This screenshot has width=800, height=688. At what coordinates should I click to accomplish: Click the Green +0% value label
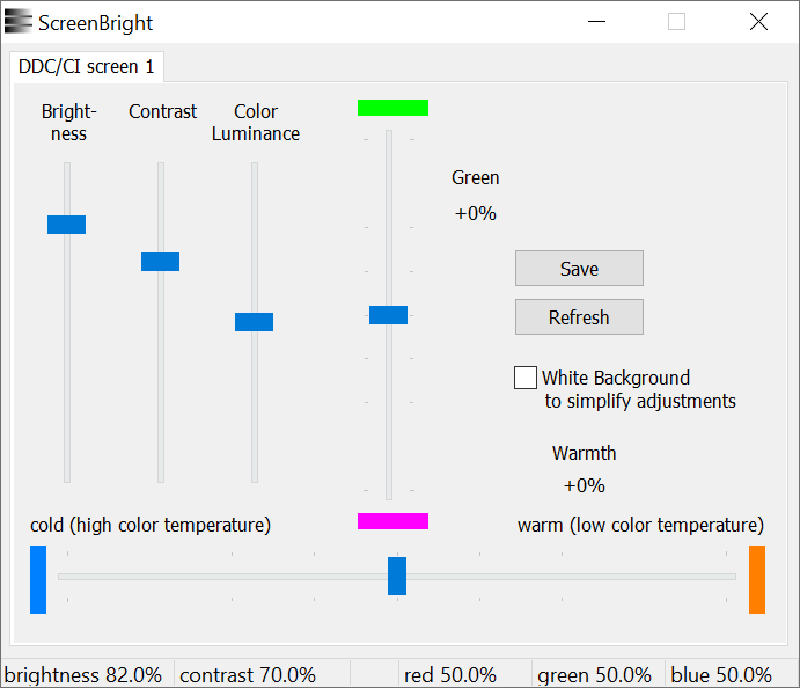tap(475, 195)
